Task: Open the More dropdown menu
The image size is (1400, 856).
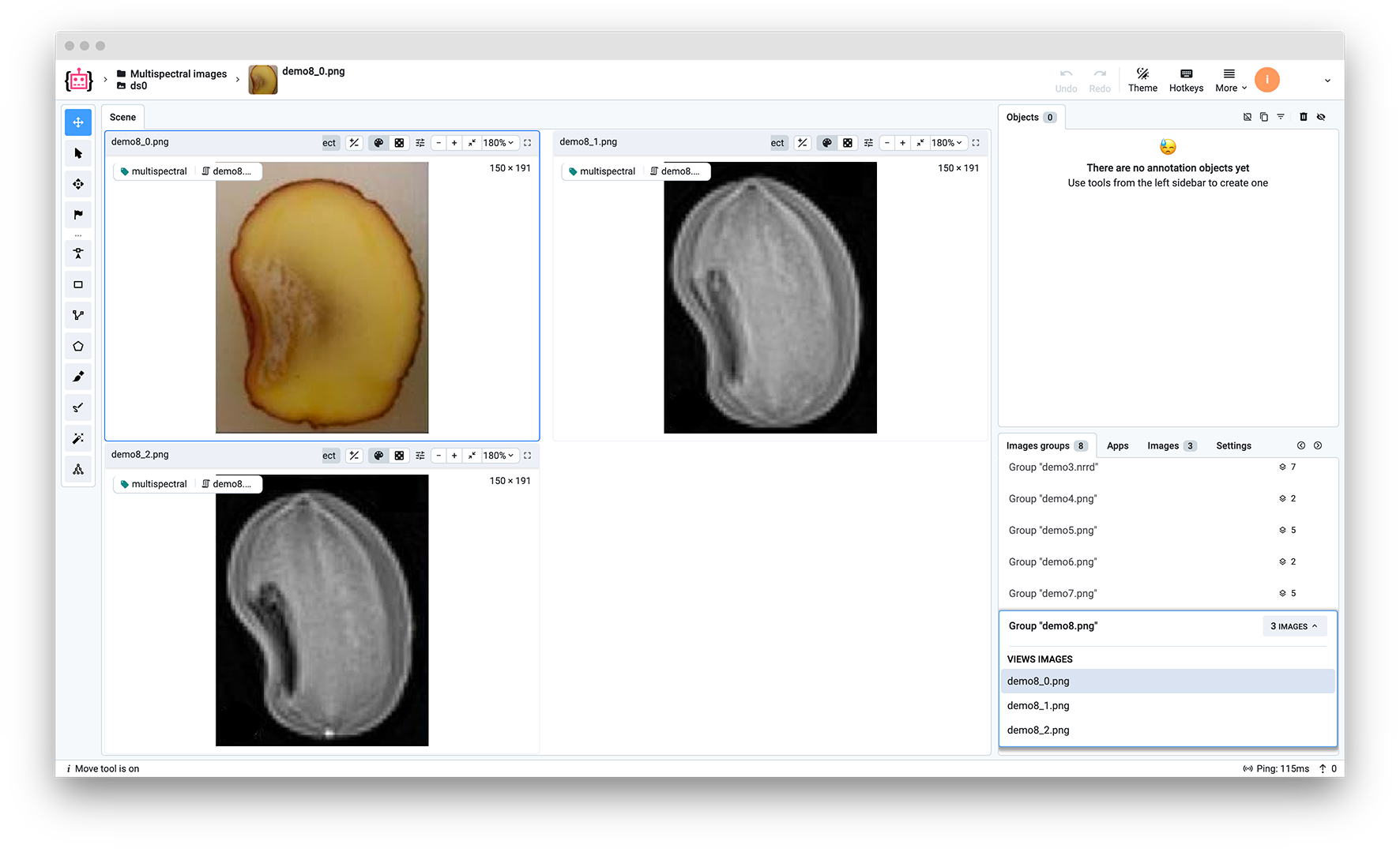Action: coord(1230,80)
